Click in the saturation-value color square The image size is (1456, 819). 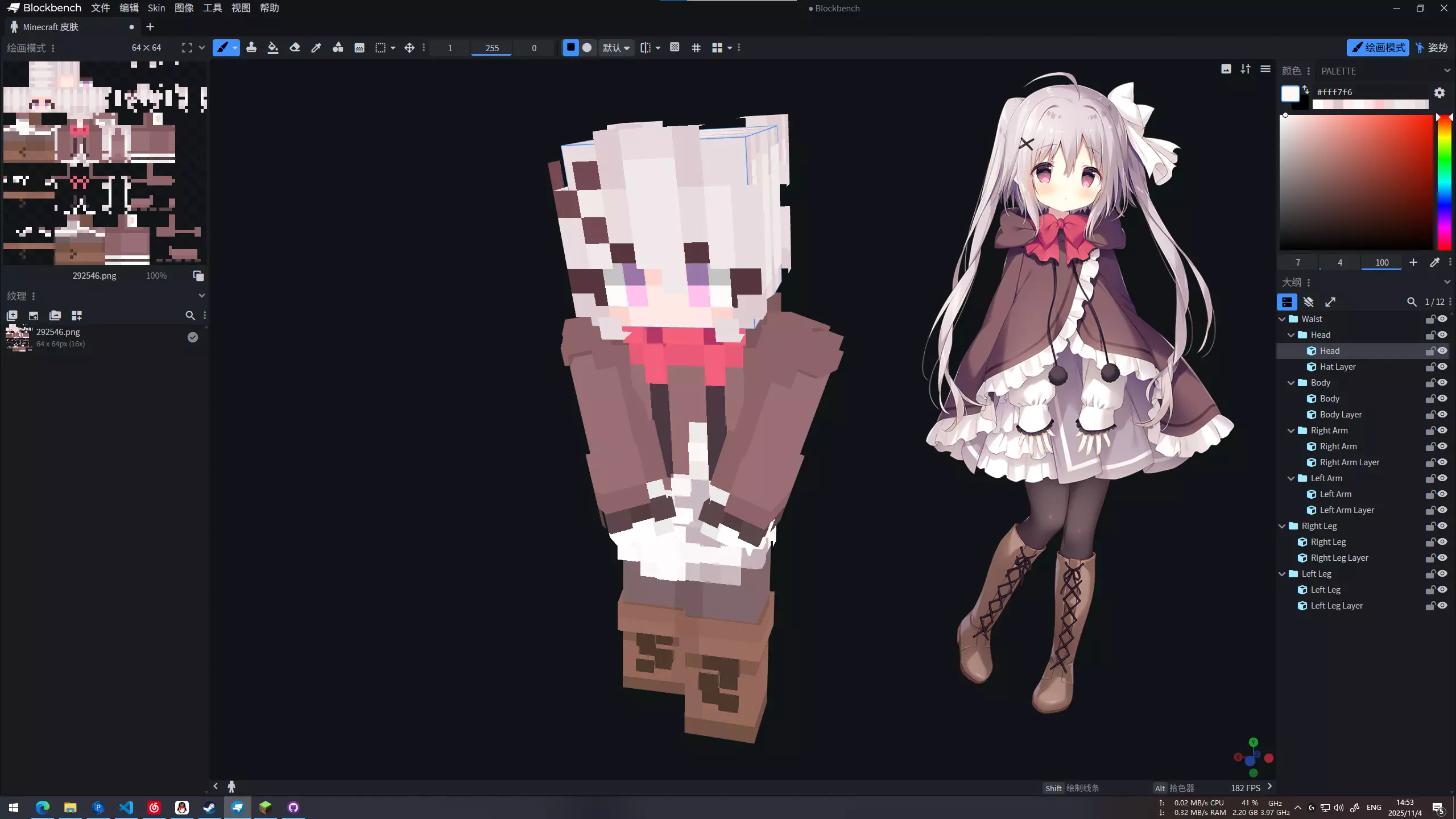coord(1356,182)
